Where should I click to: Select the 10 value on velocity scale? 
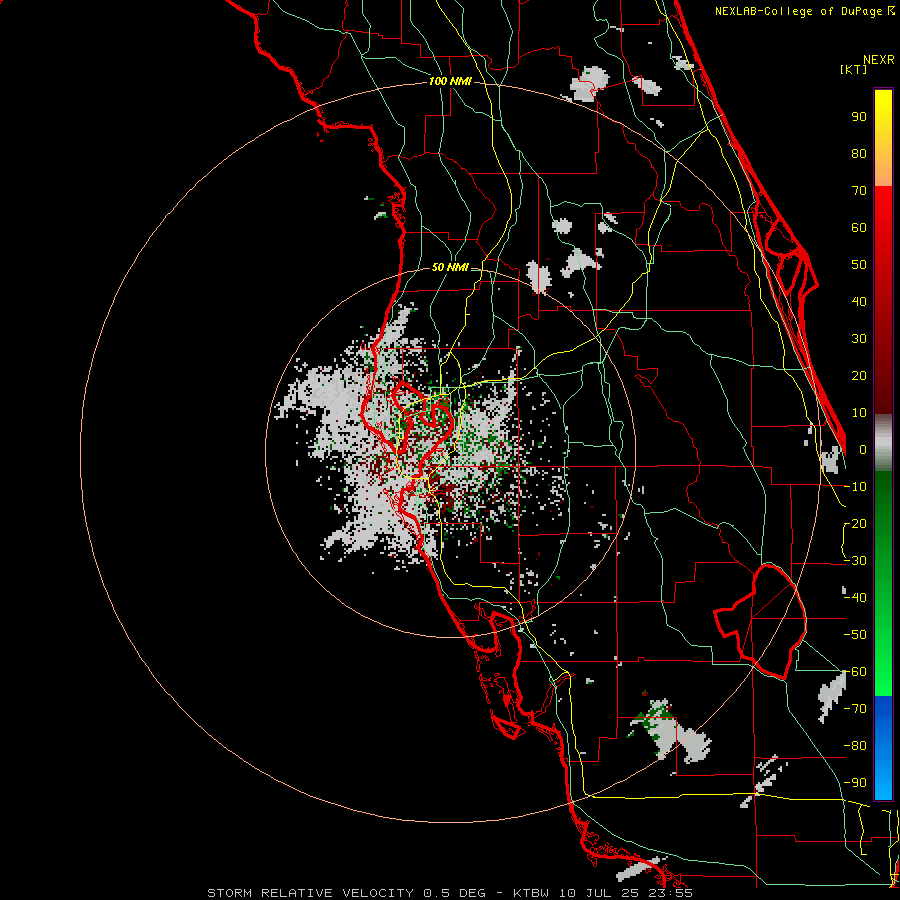859,413
